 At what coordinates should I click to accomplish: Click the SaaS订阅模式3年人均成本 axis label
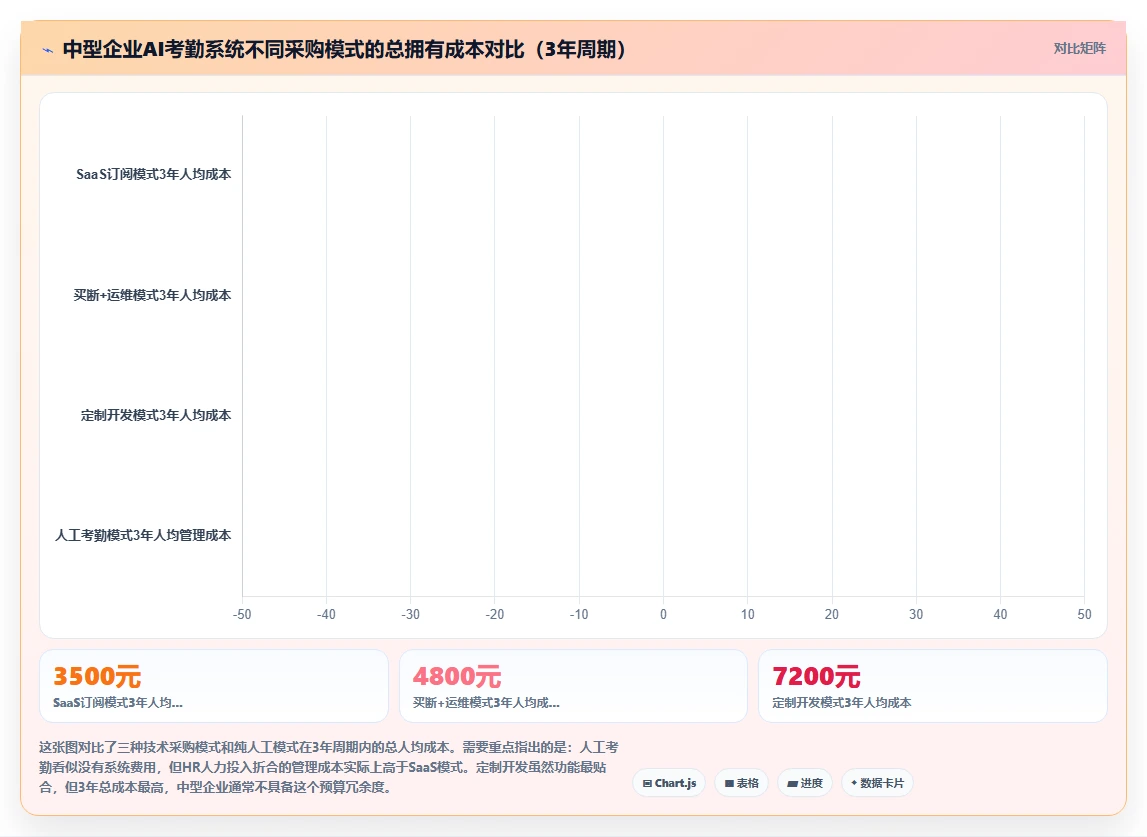click(154, 174)
